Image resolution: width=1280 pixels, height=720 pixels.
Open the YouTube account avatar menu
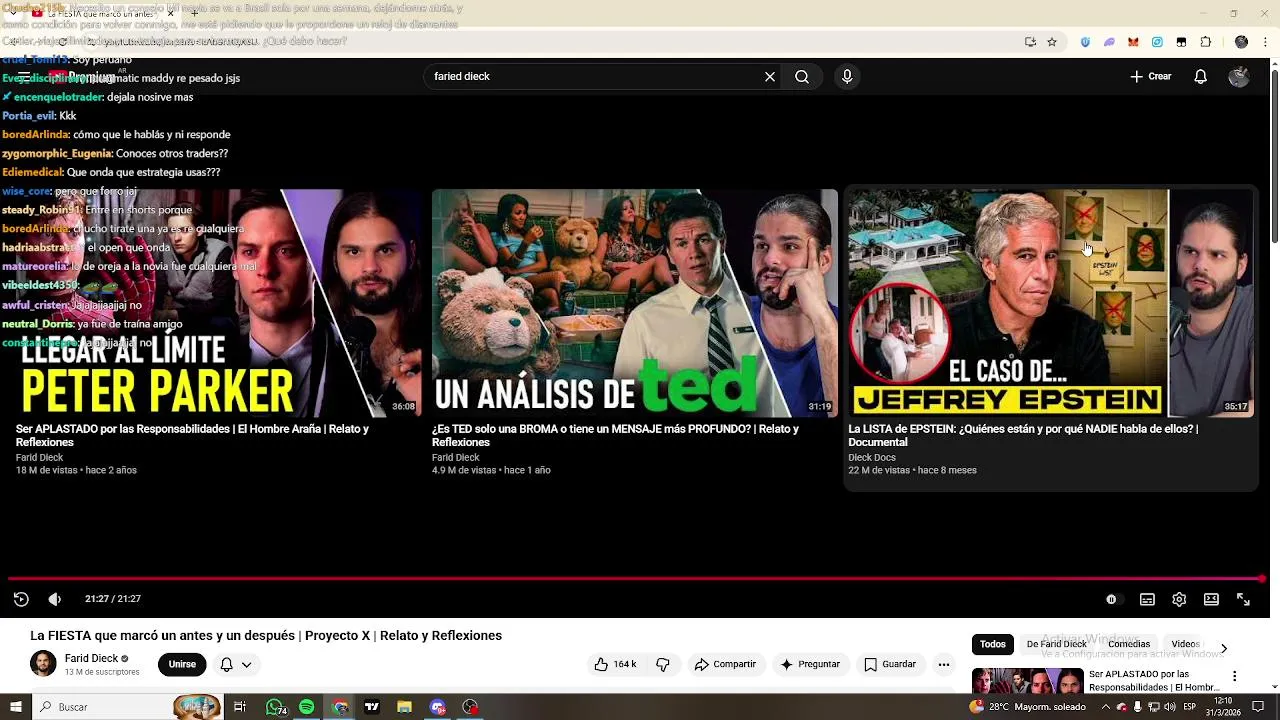1239,76
